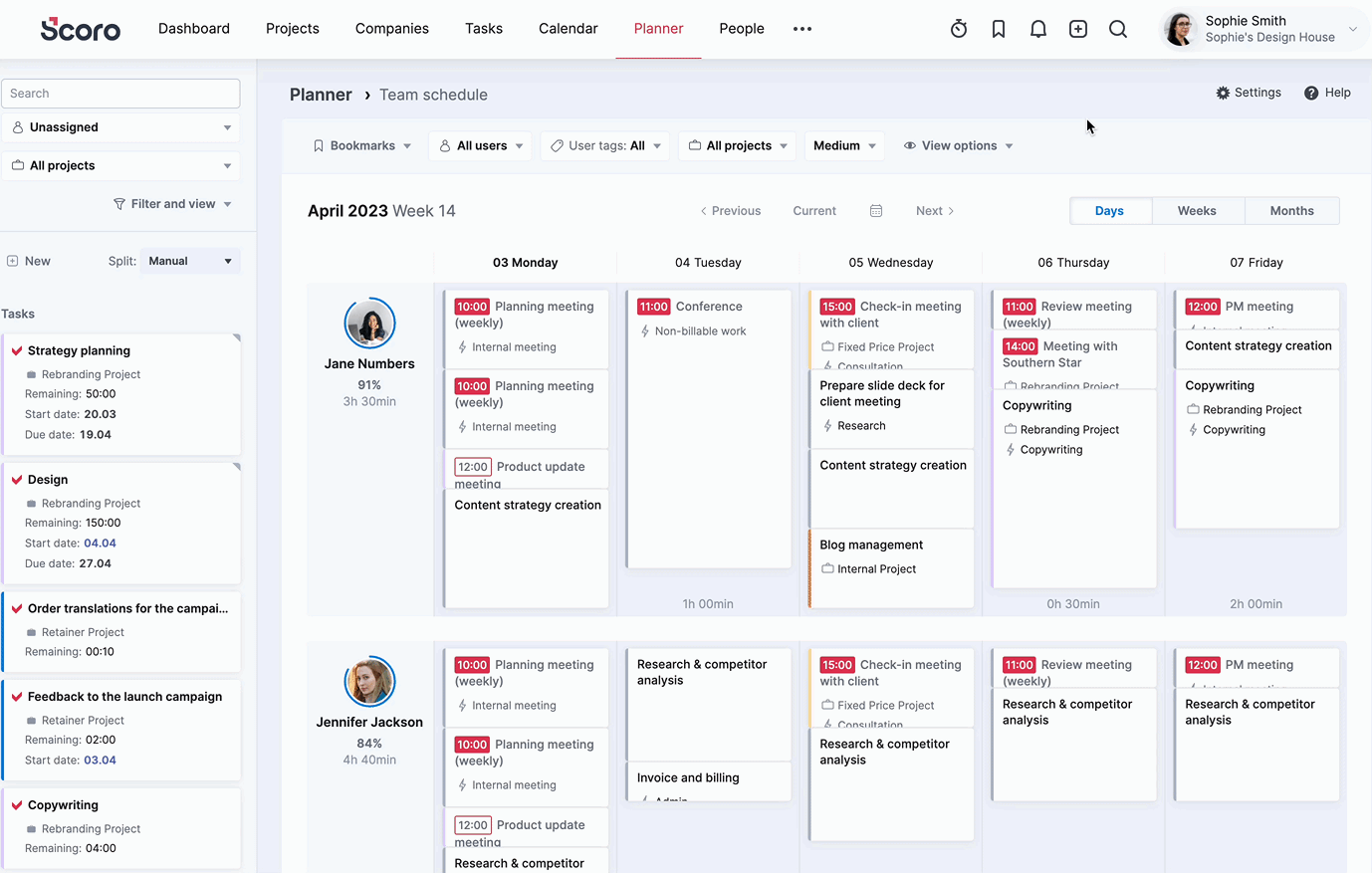This screenshot has height=873, width=1372.
Task: Mark Strategy planning task as done
Action: coord(17,350)
